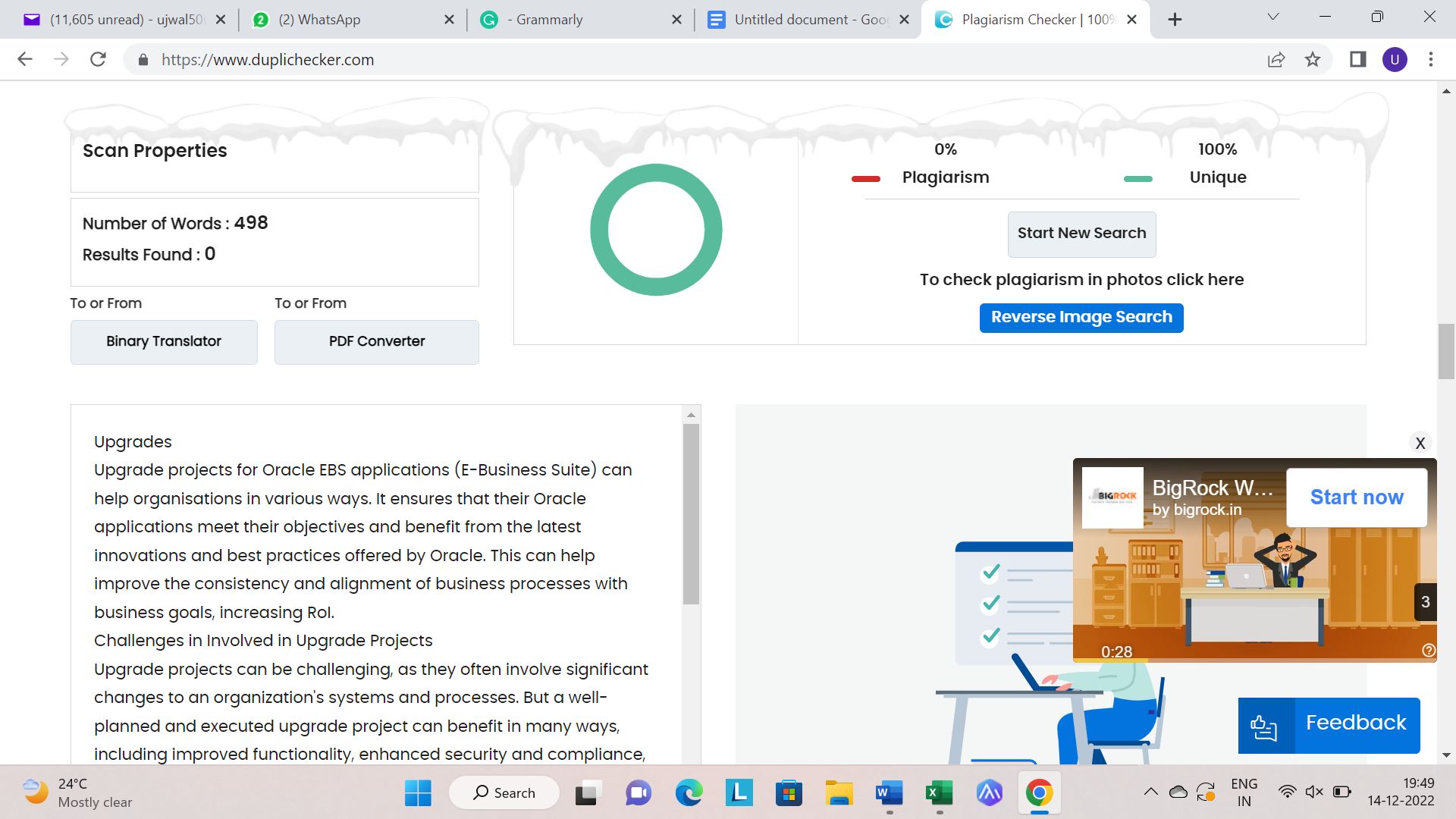Open Chrome three-dot menu

(1431, 59)
